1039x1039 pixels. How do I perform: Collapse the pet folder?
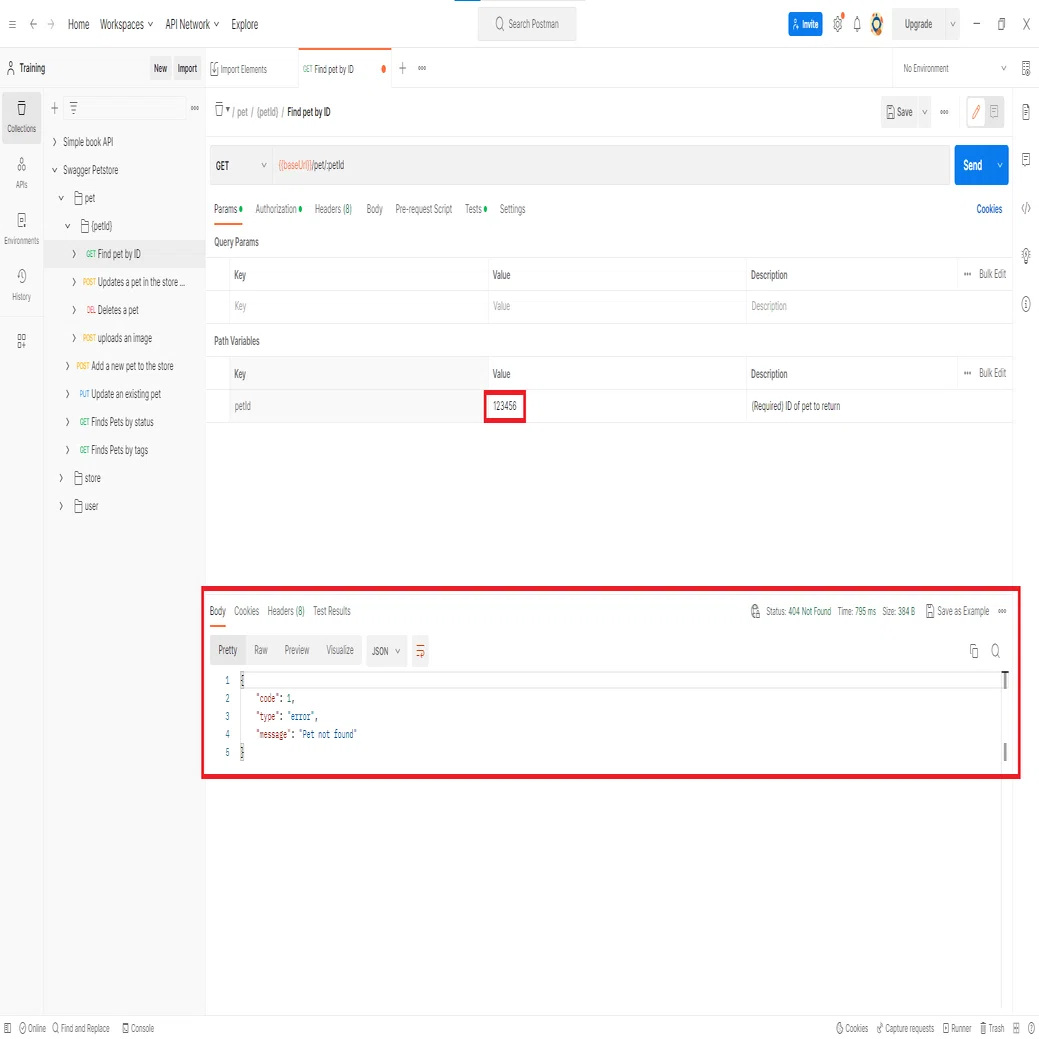click(x=61, y=198)
